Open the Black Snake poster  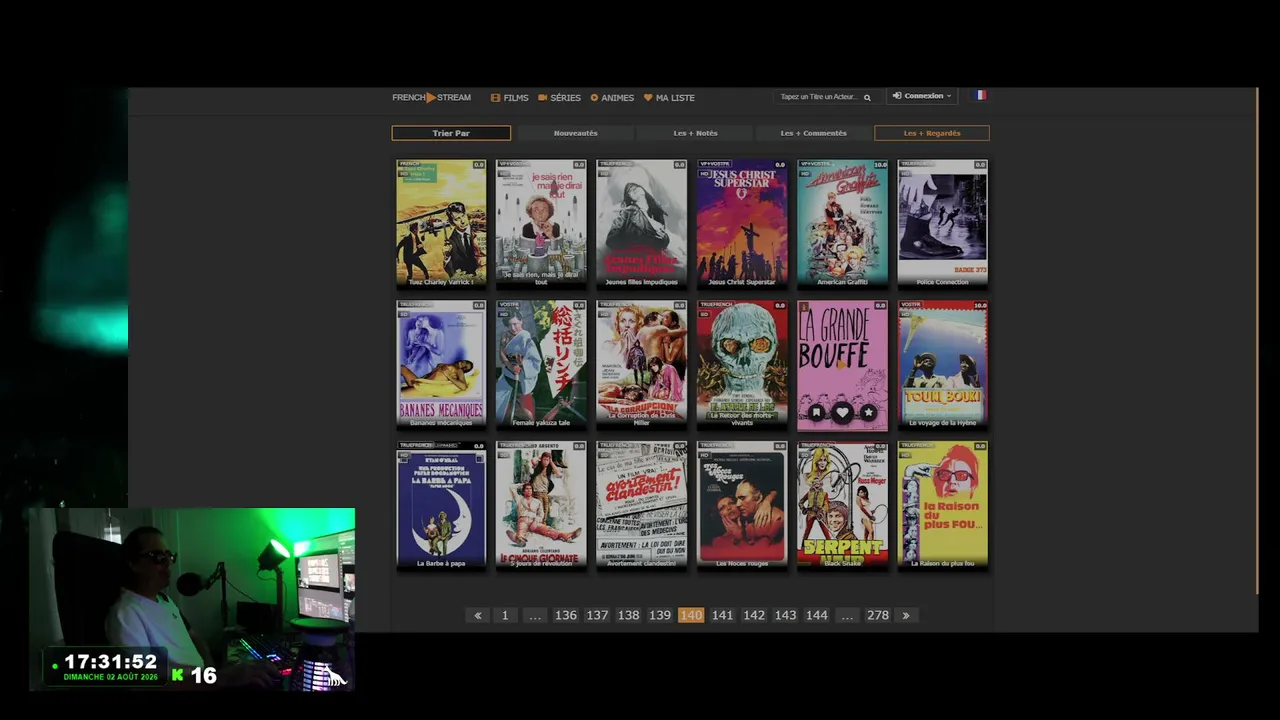tap(842, 505)
